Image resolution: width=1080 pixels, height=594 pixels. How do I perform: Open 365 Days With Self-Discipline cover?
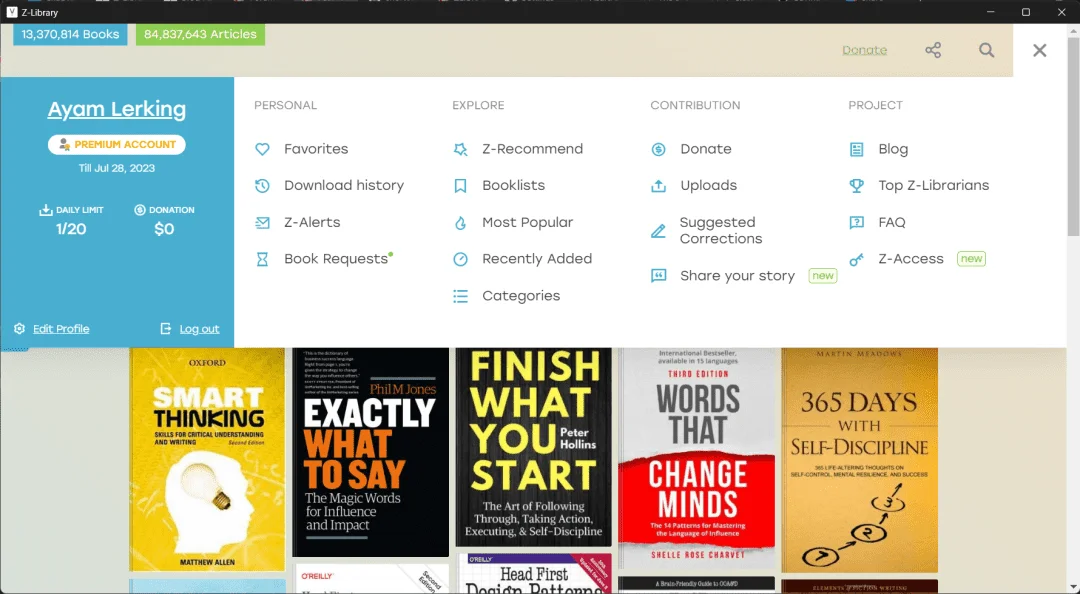(x=860, y=460)
